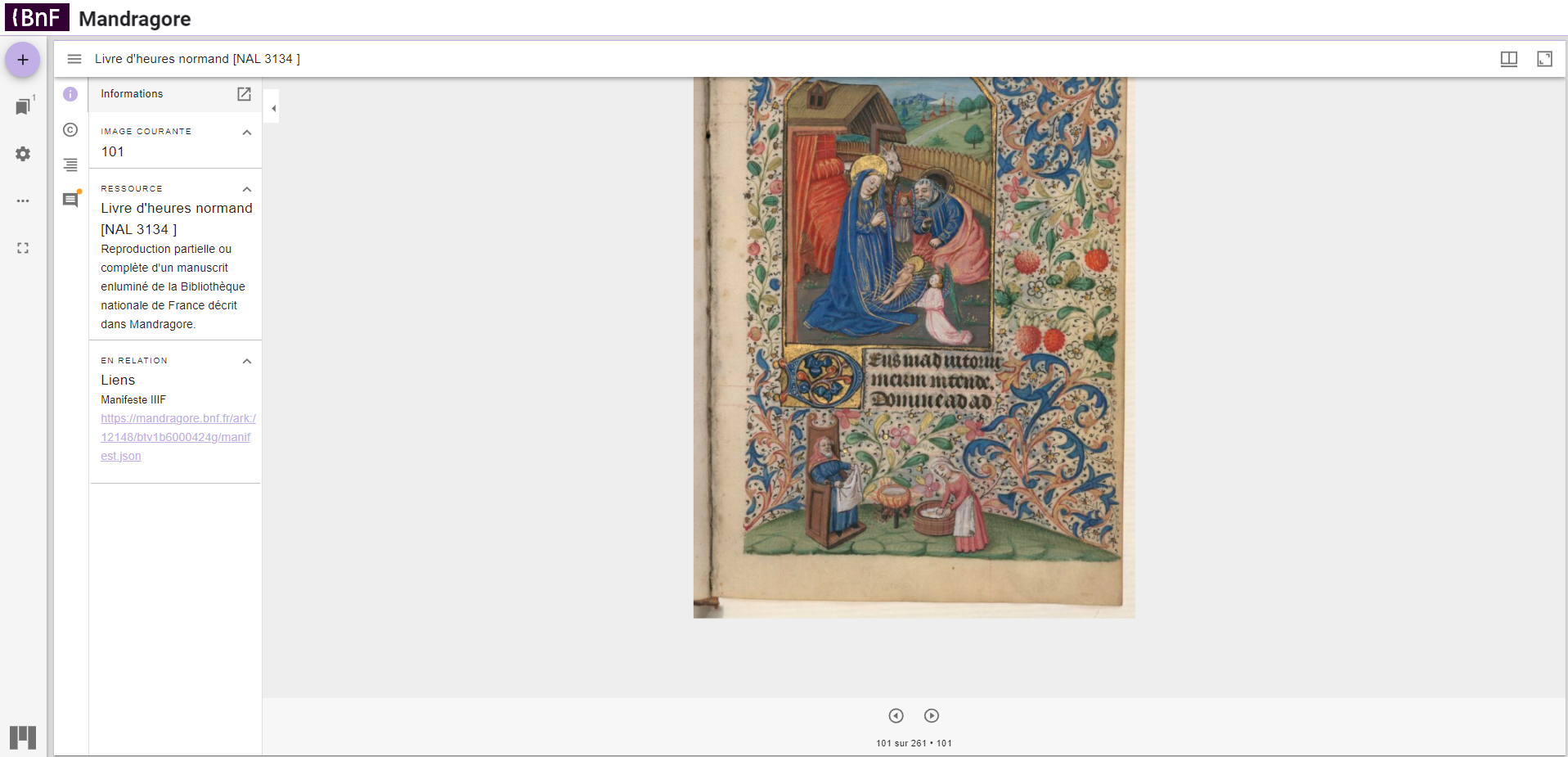Toggle the window sidebar hamburger menu
The image size is (1568, 757).
point(74,59)
